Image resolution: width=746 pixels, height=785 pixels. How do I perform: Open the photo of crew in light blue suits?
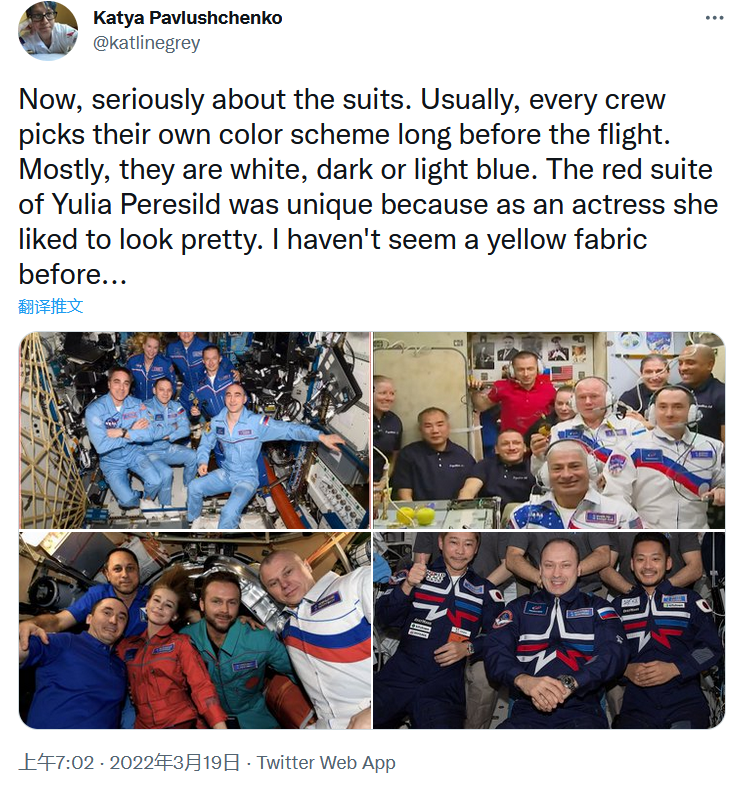point(195,430)
